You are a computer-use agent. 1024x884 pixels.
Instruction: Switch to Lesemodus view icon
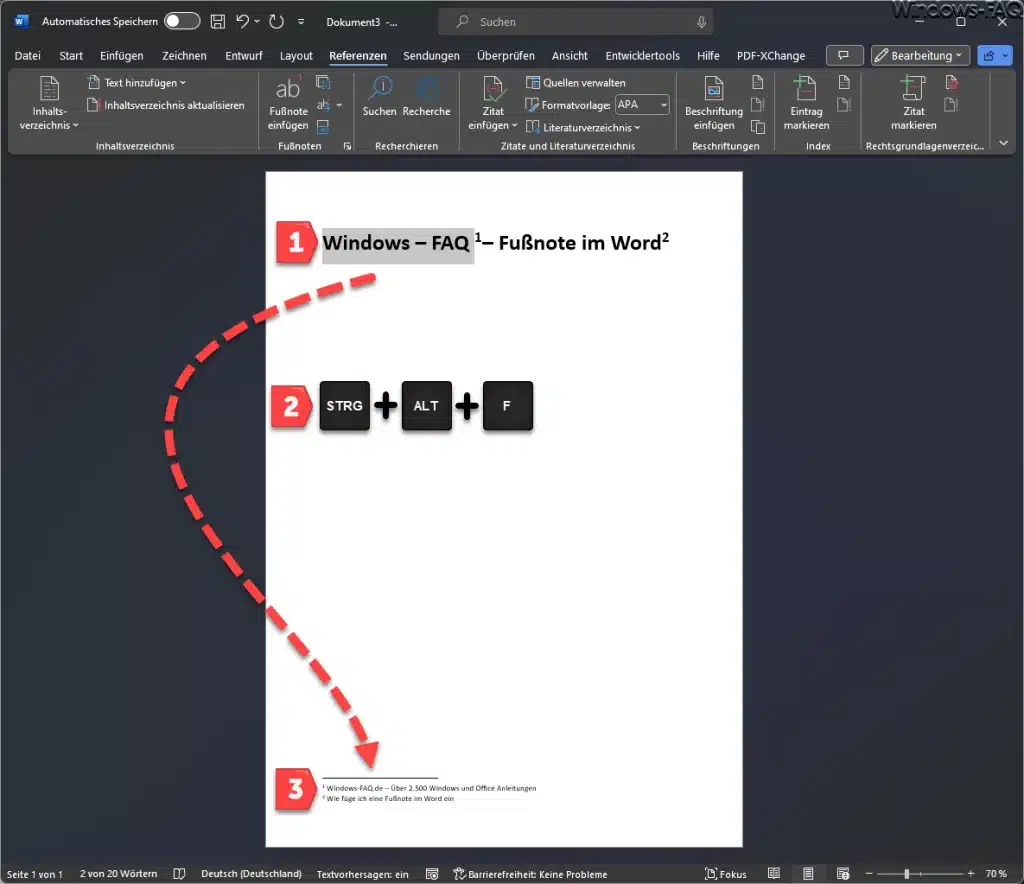(774, 874)
